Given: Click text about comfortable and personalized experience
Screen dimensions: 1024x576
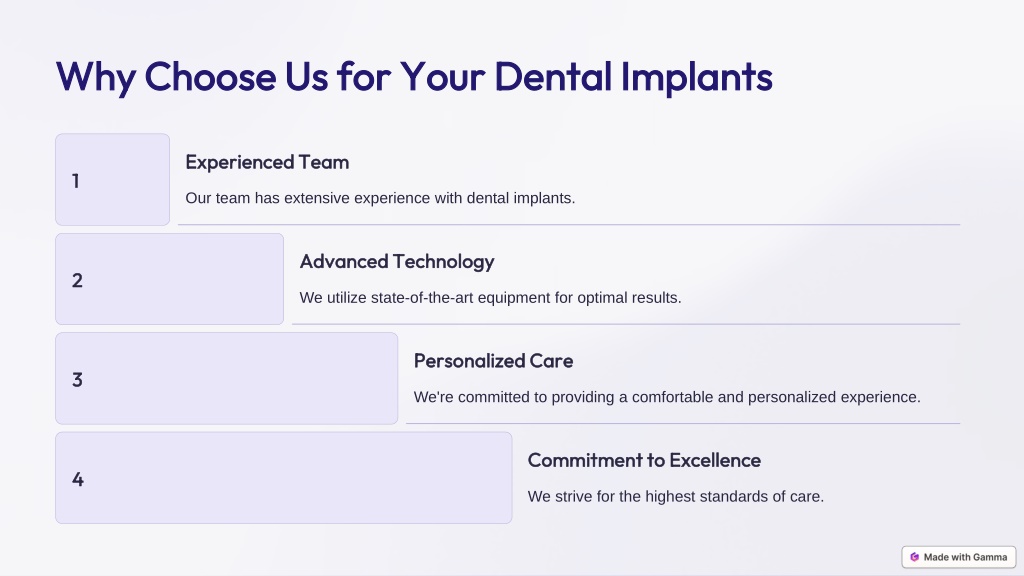Looking at the screenshot, I should point(667,397).
